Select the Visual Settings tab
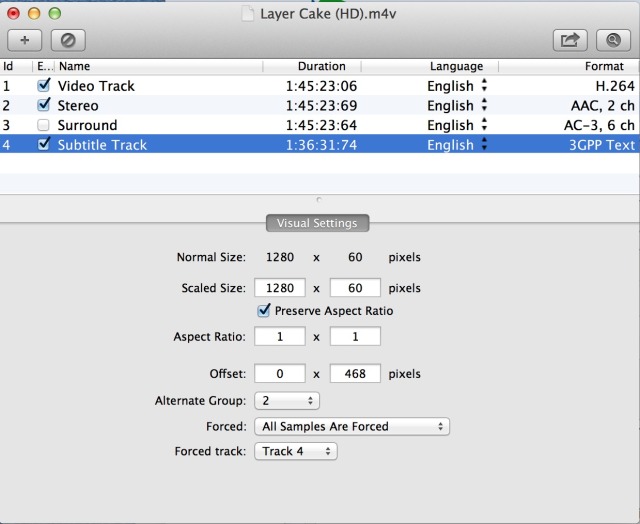 [318, 223]
